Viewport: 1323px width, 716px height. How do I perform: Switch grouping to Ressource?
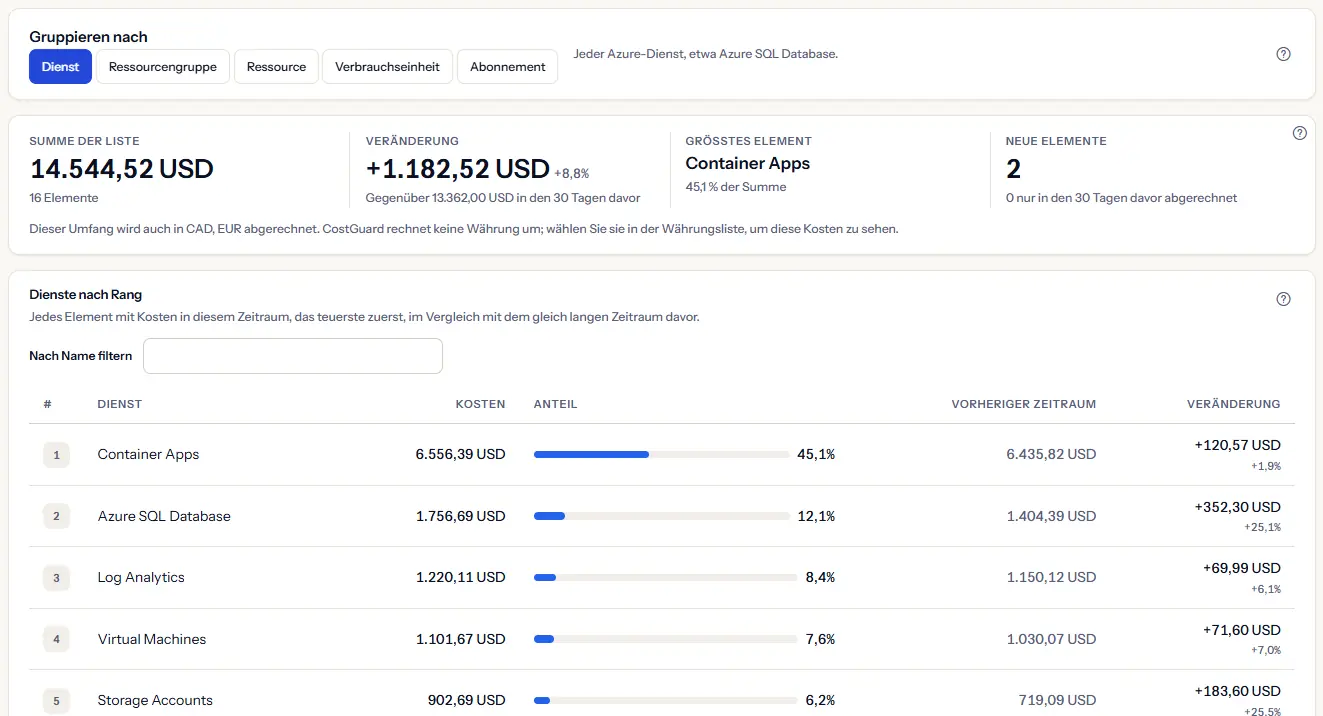coord(276,67)
